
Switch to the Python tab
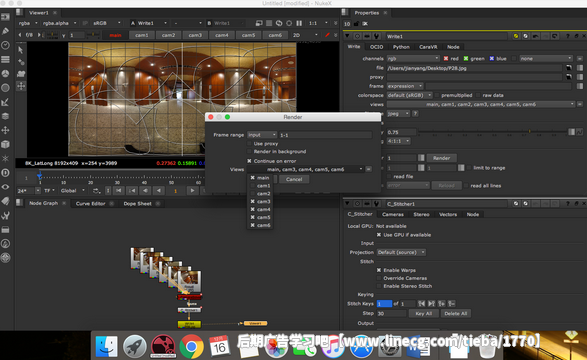click(x=401, y=47)
